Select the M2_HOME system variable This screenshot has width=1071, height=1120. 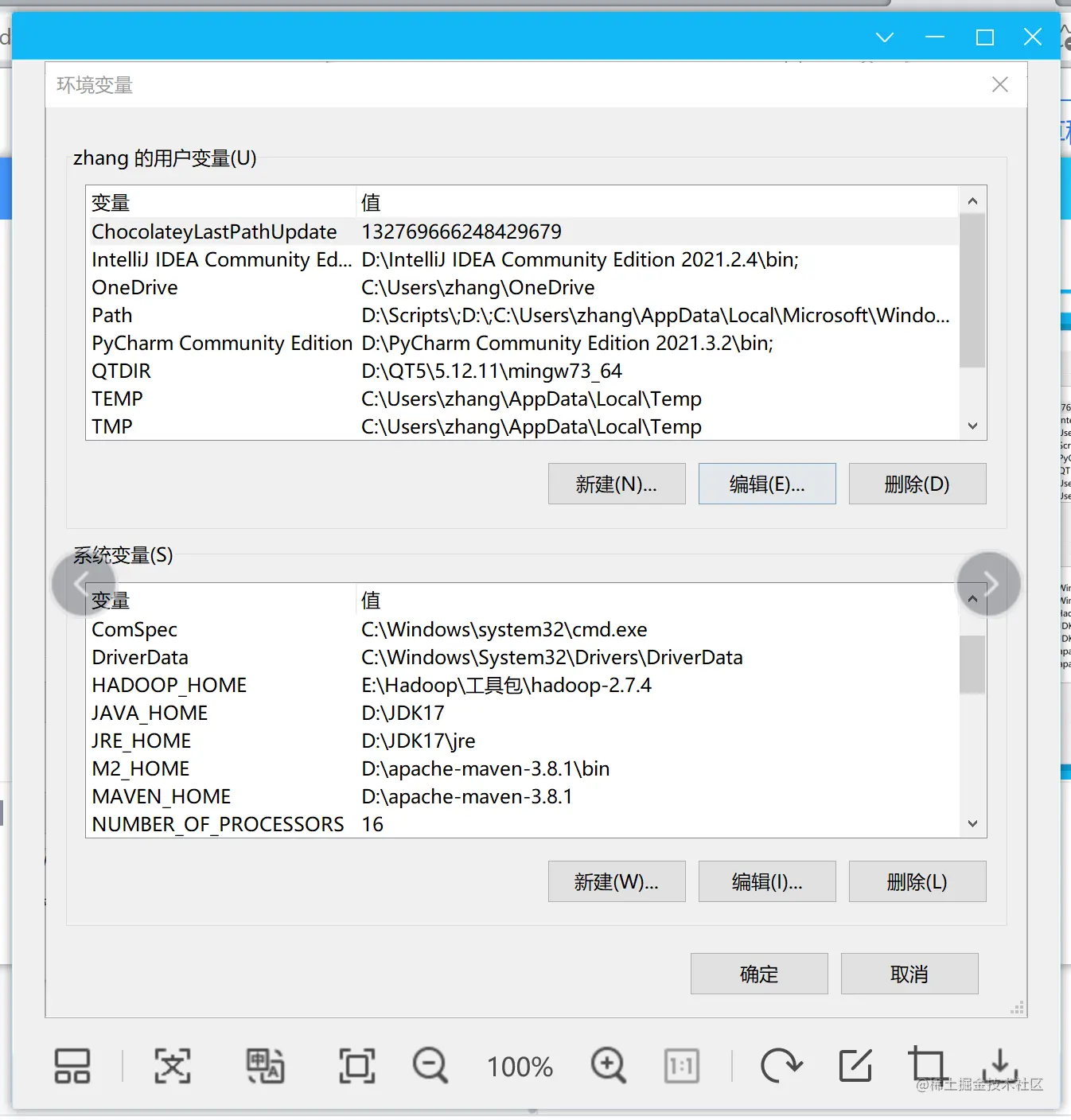[x=522, y=768]
